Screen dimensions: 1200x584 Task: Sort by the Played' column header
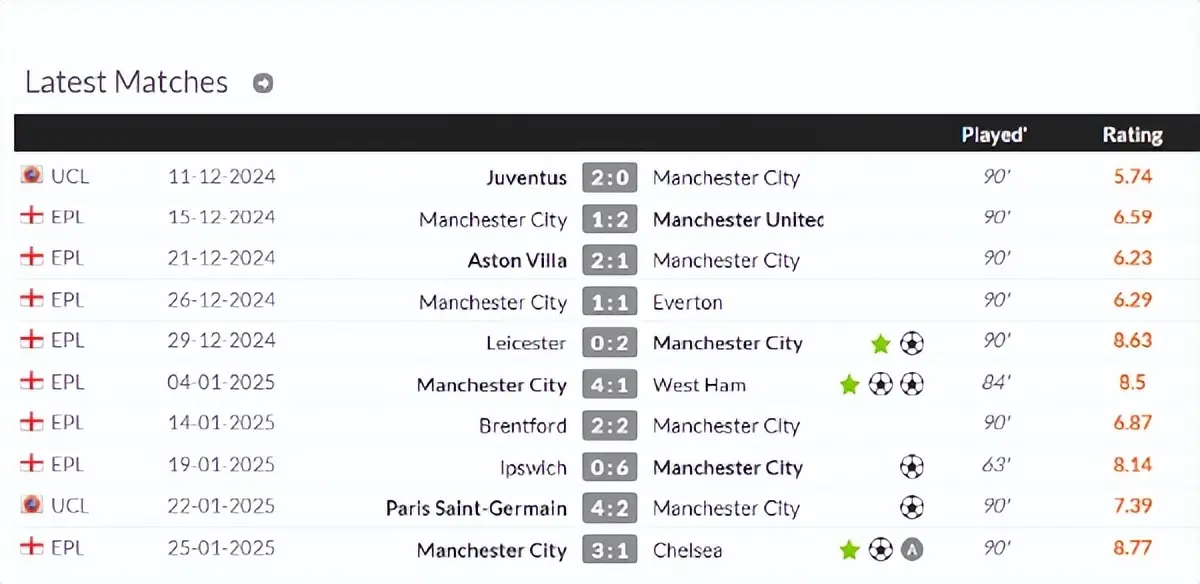pos(994,134)
